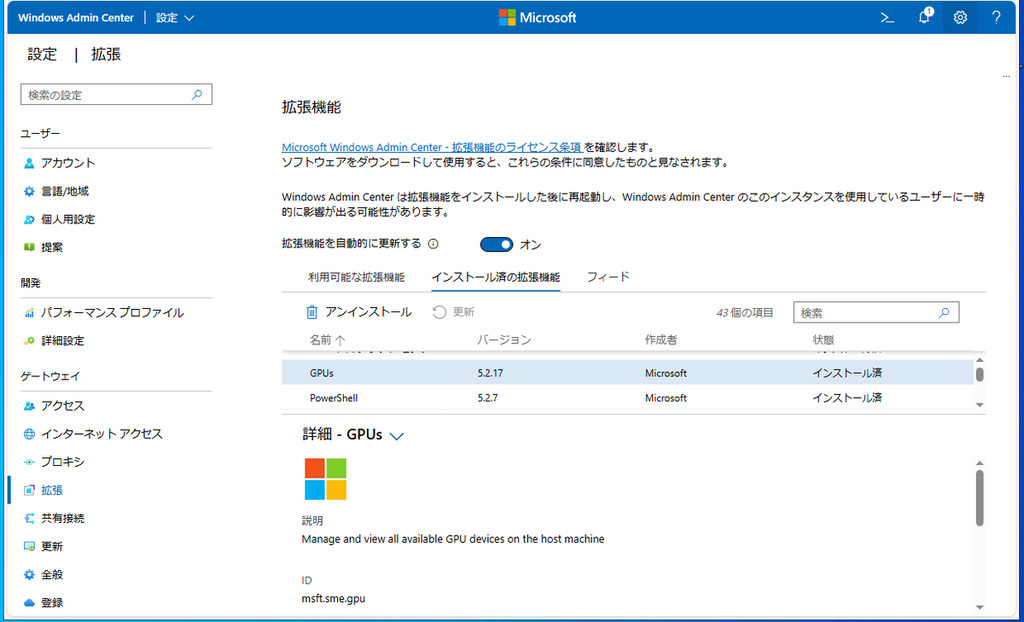Image resolution: width=1024 pixels, height=622 pixels.
Task: Toggle the 拡張機能を自動的に更新する switch off
Action: (x=496, y=244)
